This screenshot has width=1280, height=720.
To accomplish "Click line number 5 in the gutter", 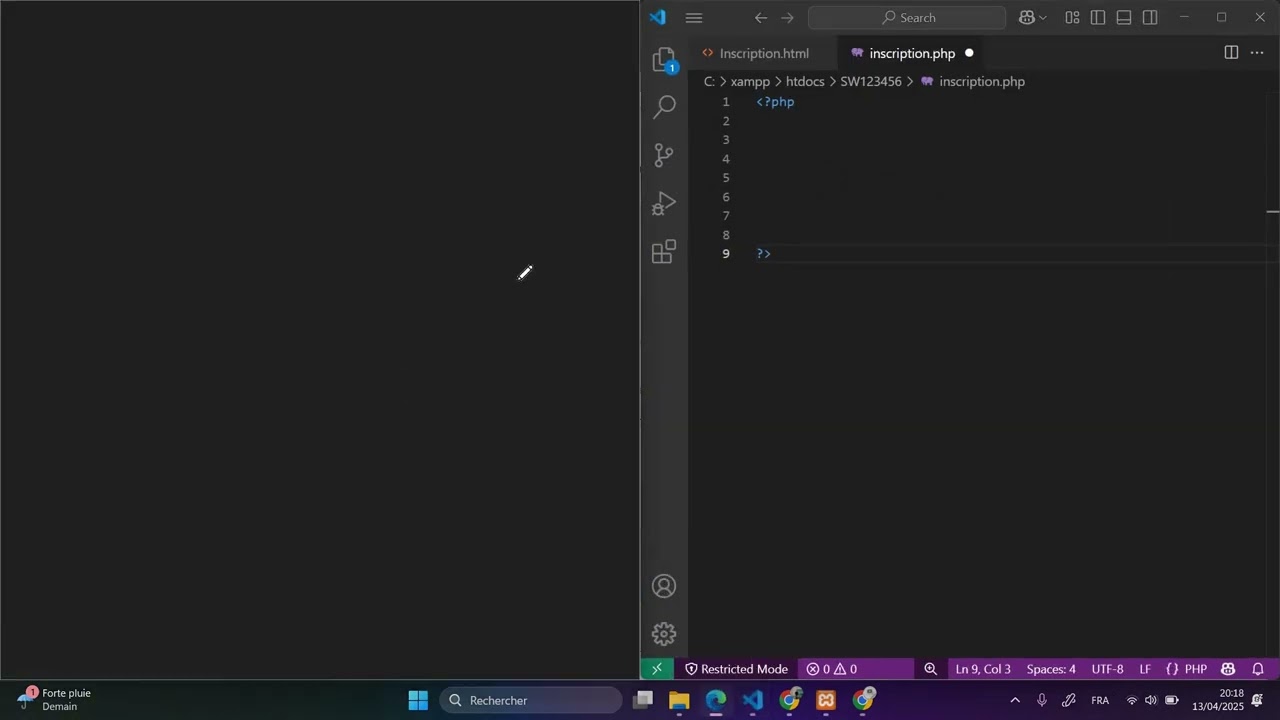I will 726,178.
